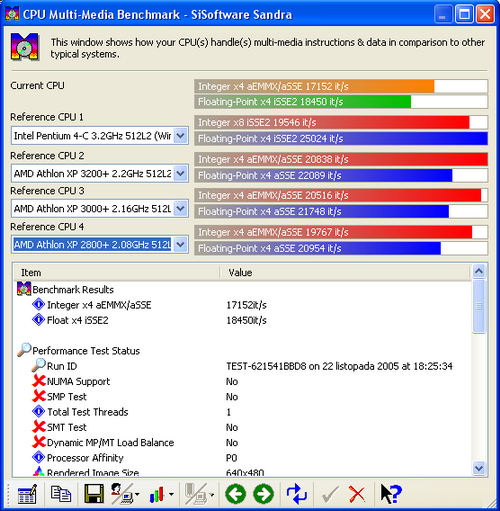Click blue diamond icon beside Processor Affinity
The width and height of the screenshot is (500, 511).
click(x=39, y=457)
